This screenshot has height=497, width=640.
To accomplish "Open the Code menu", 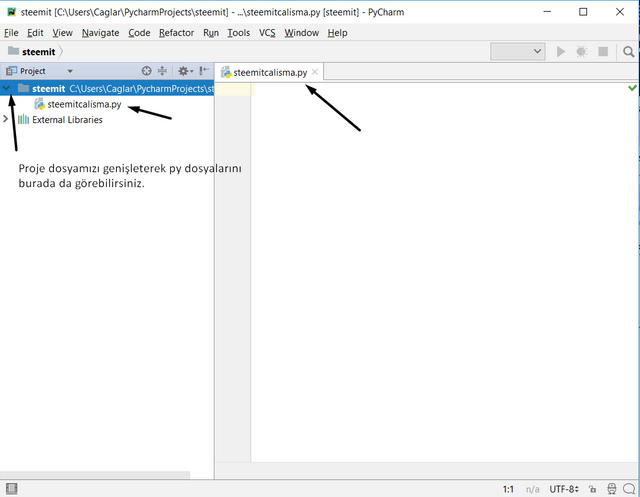I will click(x=139, y=33).
